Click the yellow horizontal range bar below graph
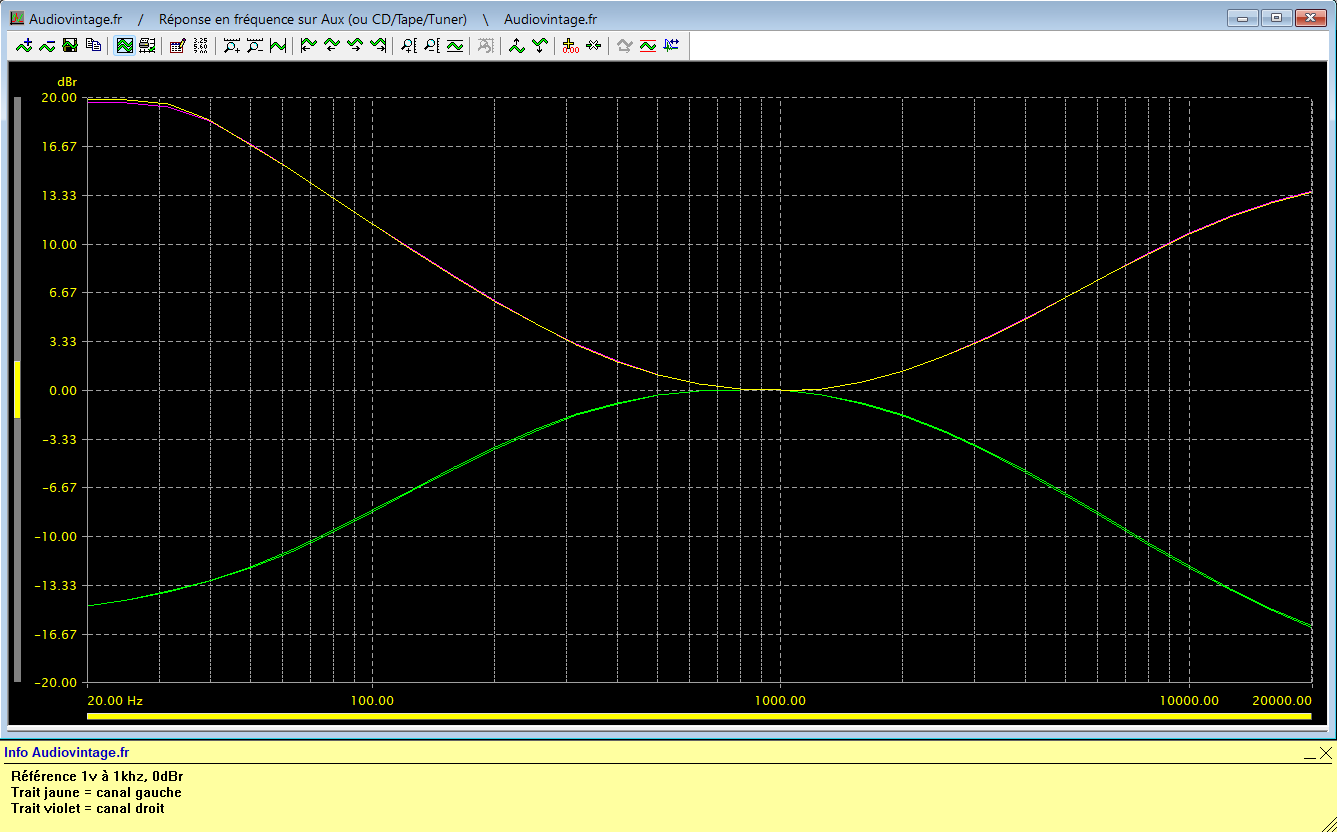Screen dimensions: 1337x832 pos(699,717)
